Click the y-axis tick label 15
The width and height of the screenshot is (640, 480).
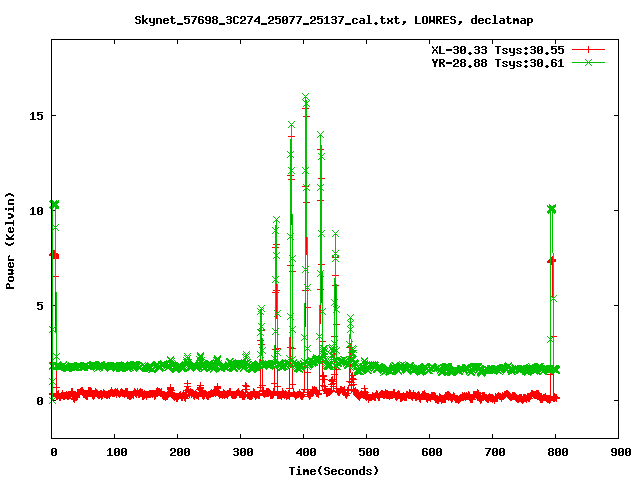(36, 116)
